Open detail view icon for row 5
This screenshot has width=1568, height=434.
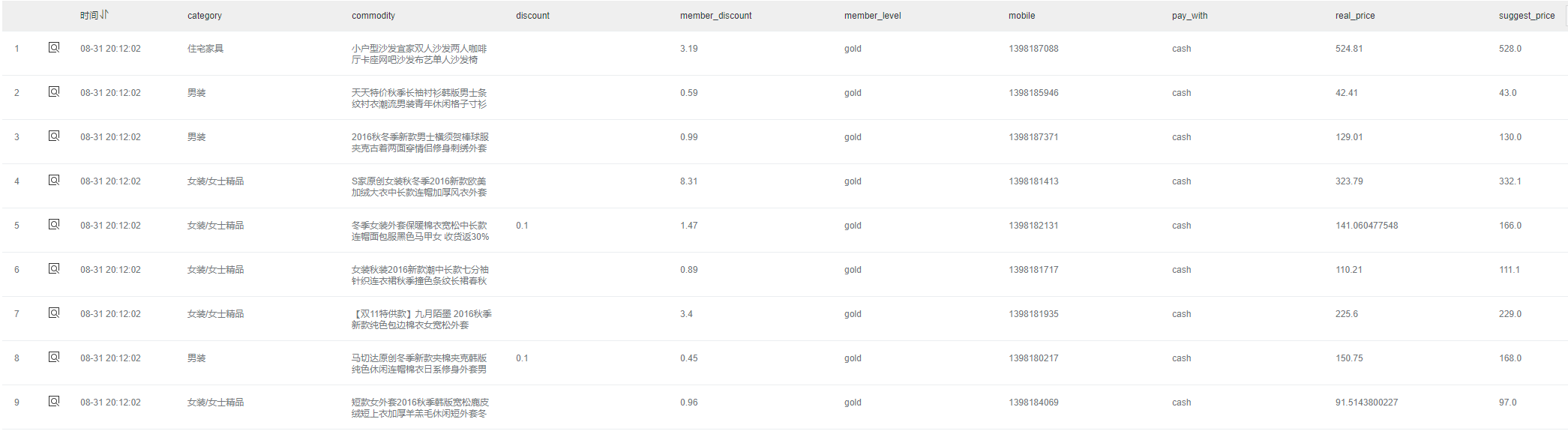[x=54, y=225]
